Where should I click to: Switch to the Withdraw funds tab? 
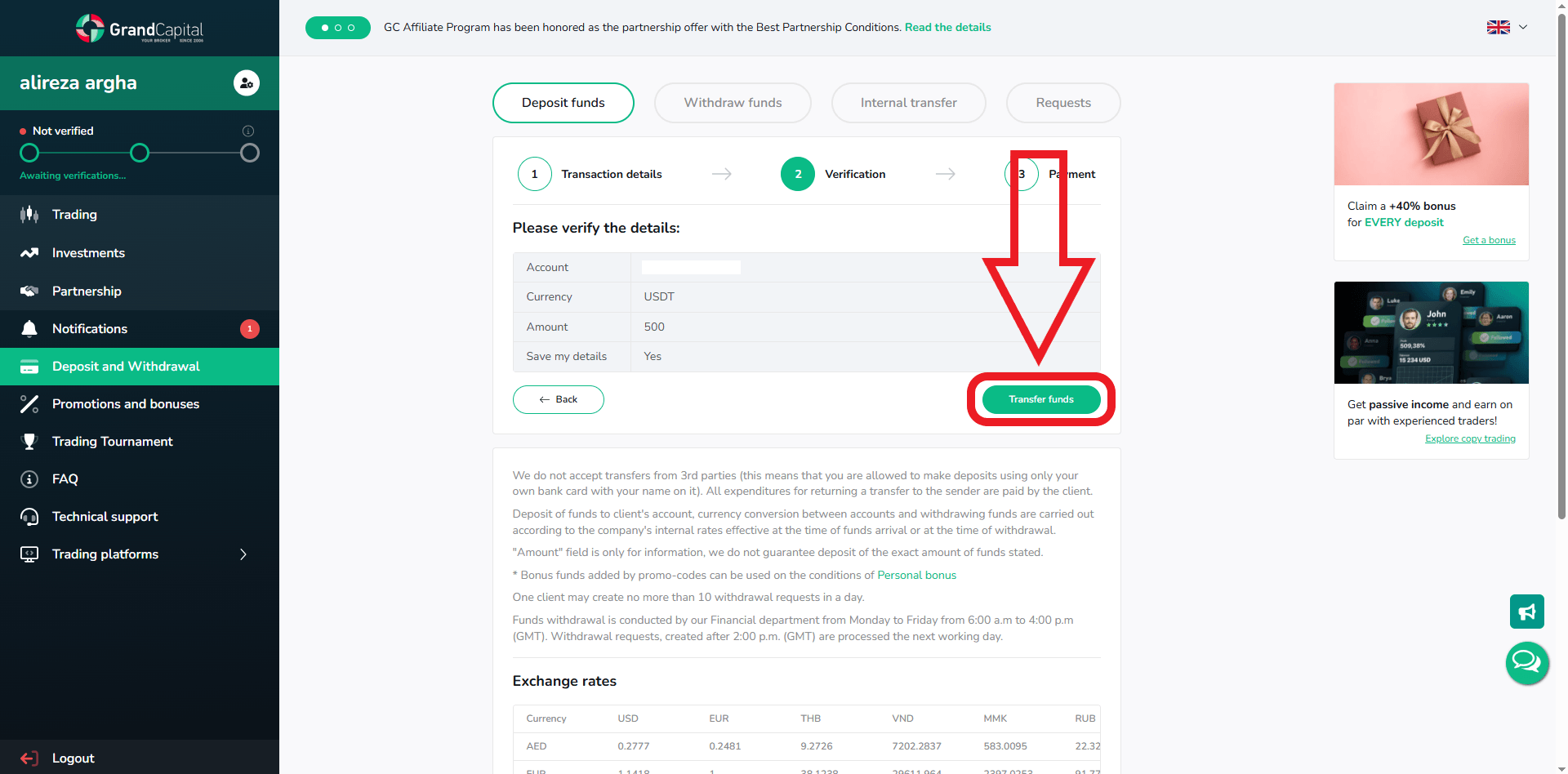click(x=733, y=103)
